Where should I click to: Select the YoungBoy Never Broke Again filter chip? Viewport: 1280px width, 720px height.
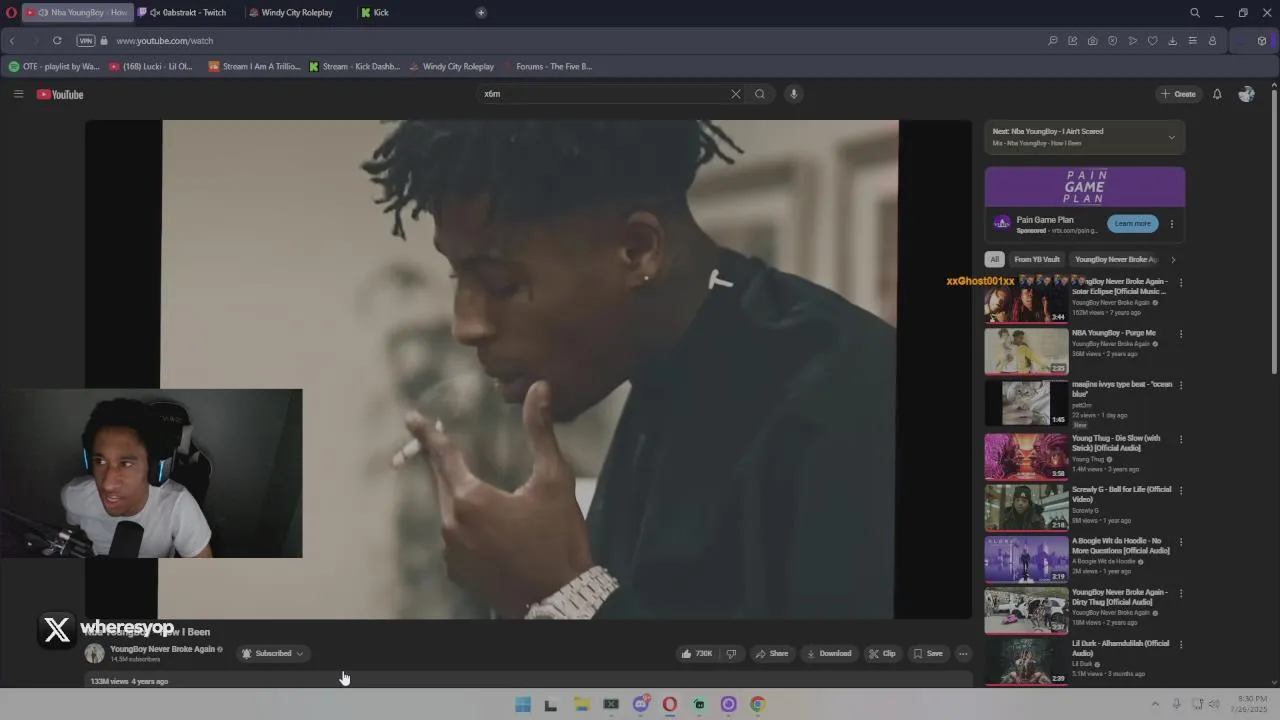1115,259
